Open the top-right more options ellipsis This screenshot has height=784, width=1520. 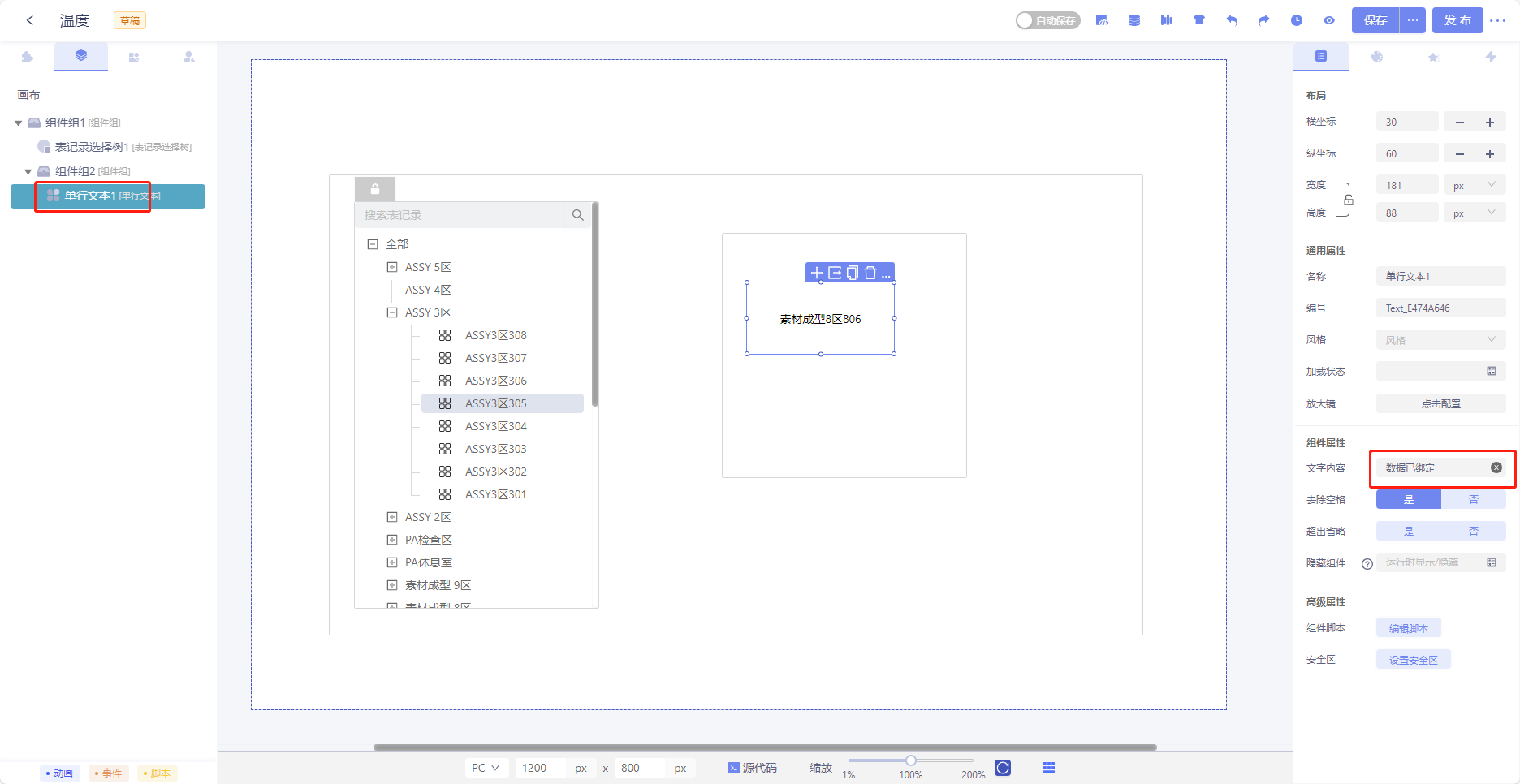coord(1498,20)
